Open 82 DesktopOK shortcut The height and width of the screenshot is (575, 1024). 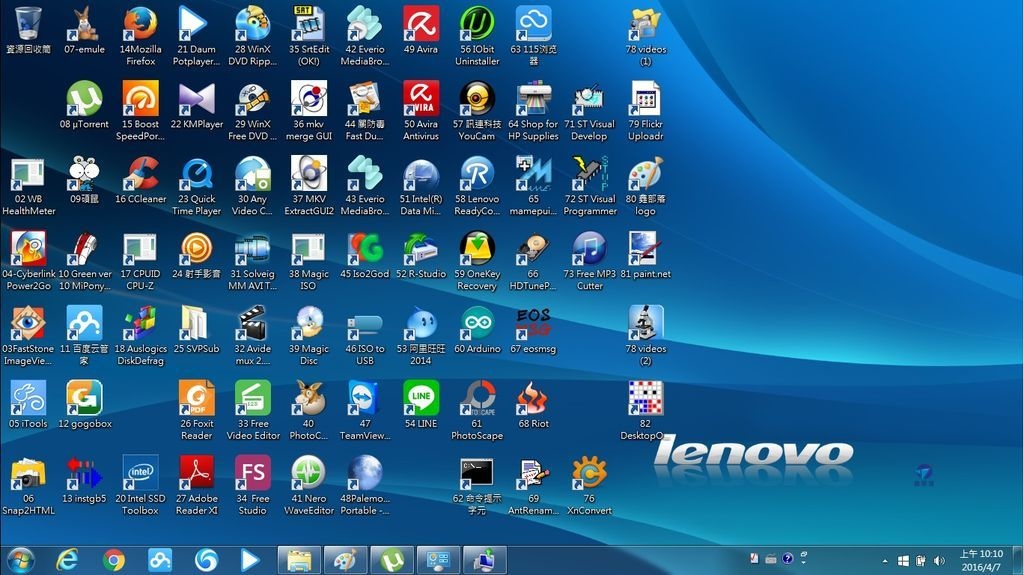pos(645,399)
